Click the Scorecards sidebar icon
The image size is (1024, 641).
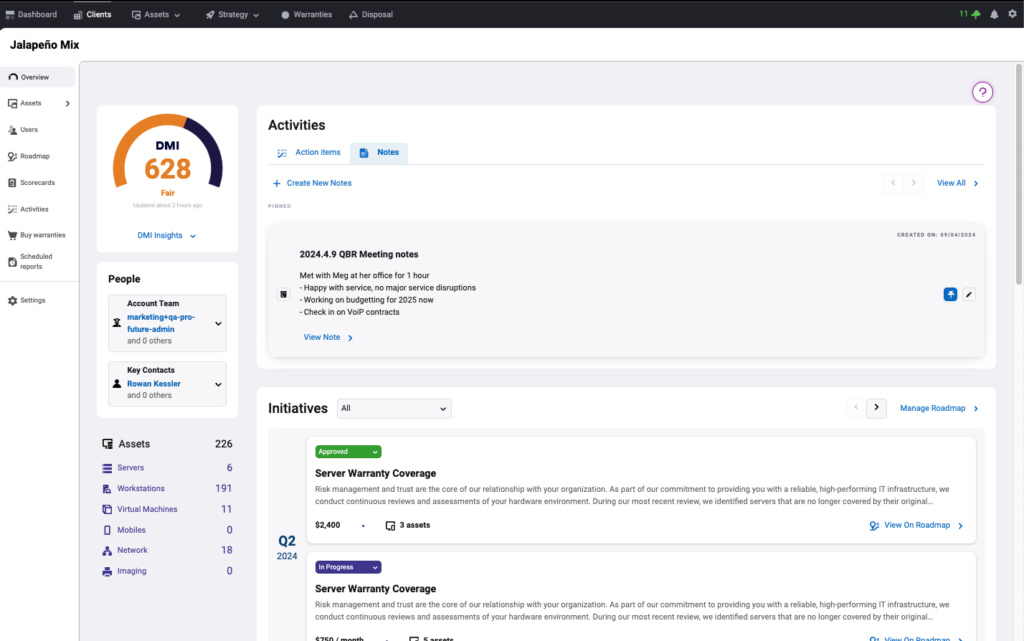tap(12, 183)
